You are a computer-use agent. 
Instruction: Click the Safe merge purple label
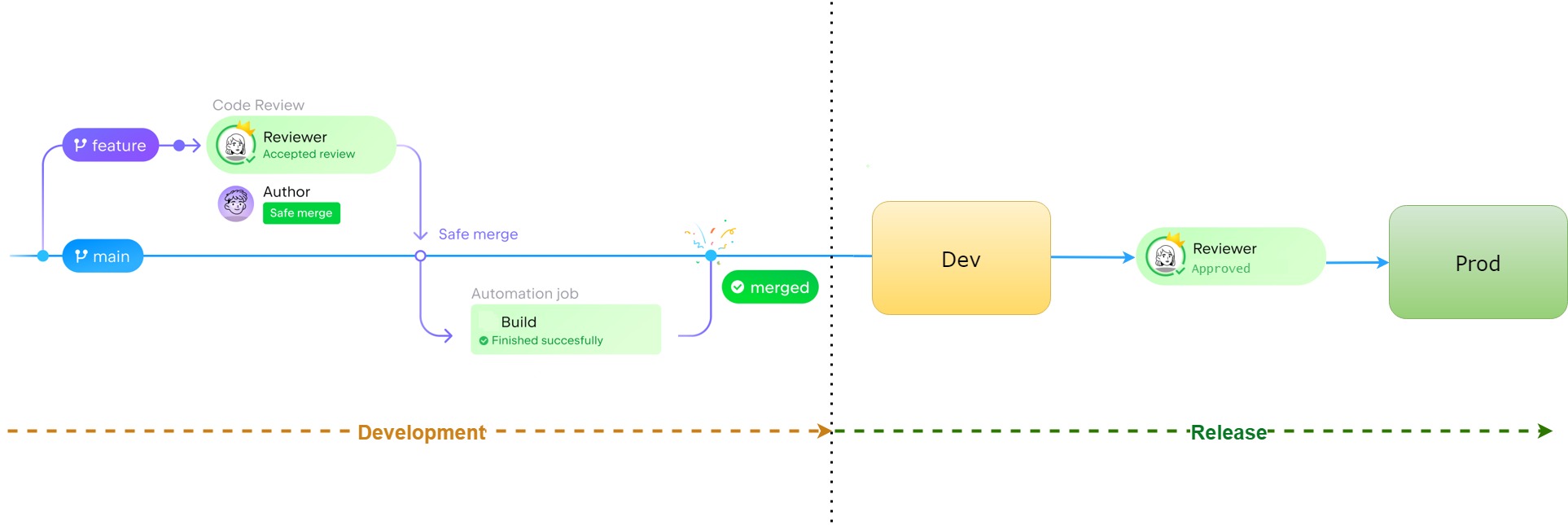(x=478, y=234)
